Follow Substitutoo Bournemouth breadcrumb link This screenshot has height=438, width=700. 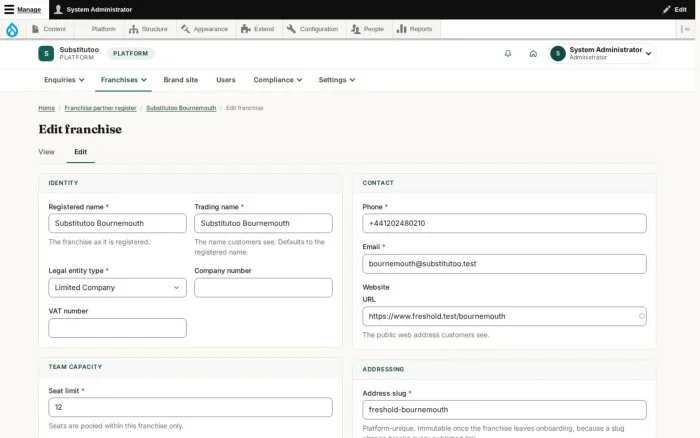181,108
